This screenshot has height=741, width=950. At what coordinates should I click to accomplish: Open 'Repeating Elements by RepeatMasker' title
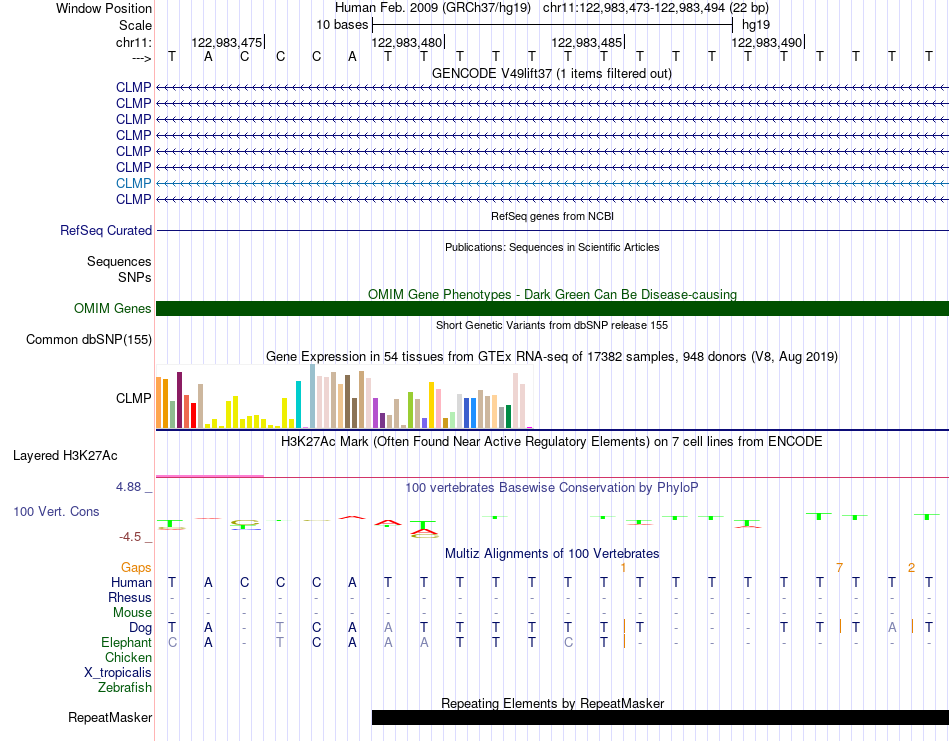(552, 703)
